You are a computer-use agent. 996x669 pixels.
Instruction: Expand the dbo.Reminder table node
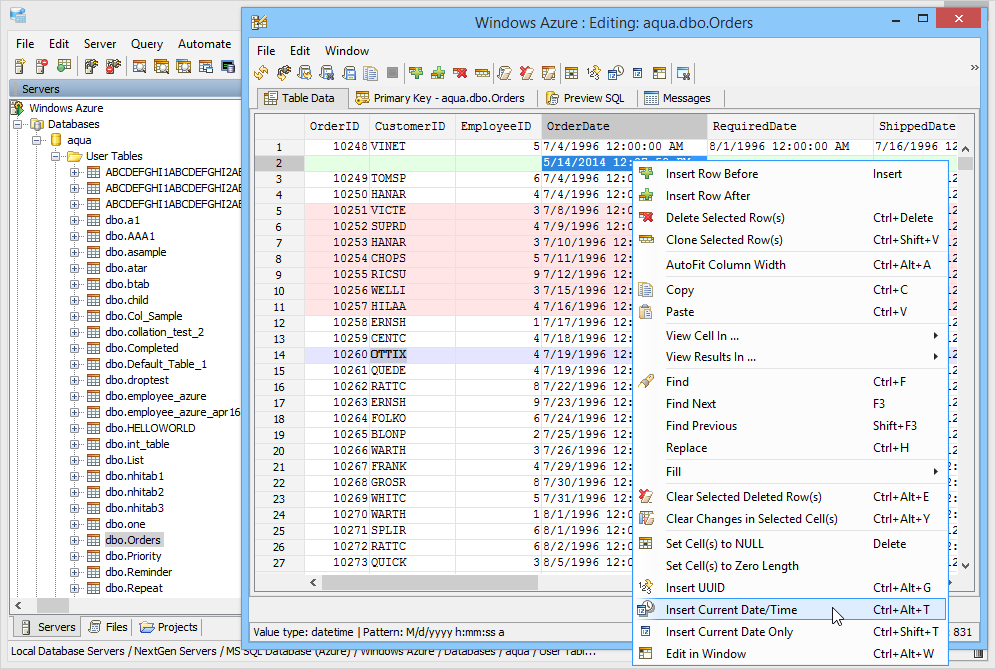pos(75,572)
